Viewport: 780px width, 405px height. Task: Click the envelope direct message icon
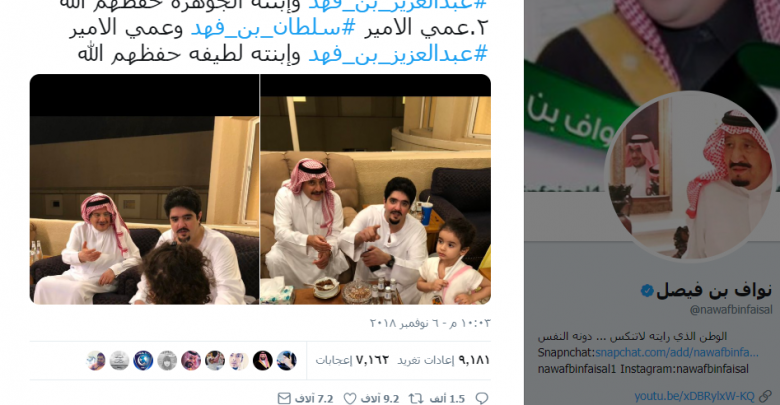pos(284,399)
